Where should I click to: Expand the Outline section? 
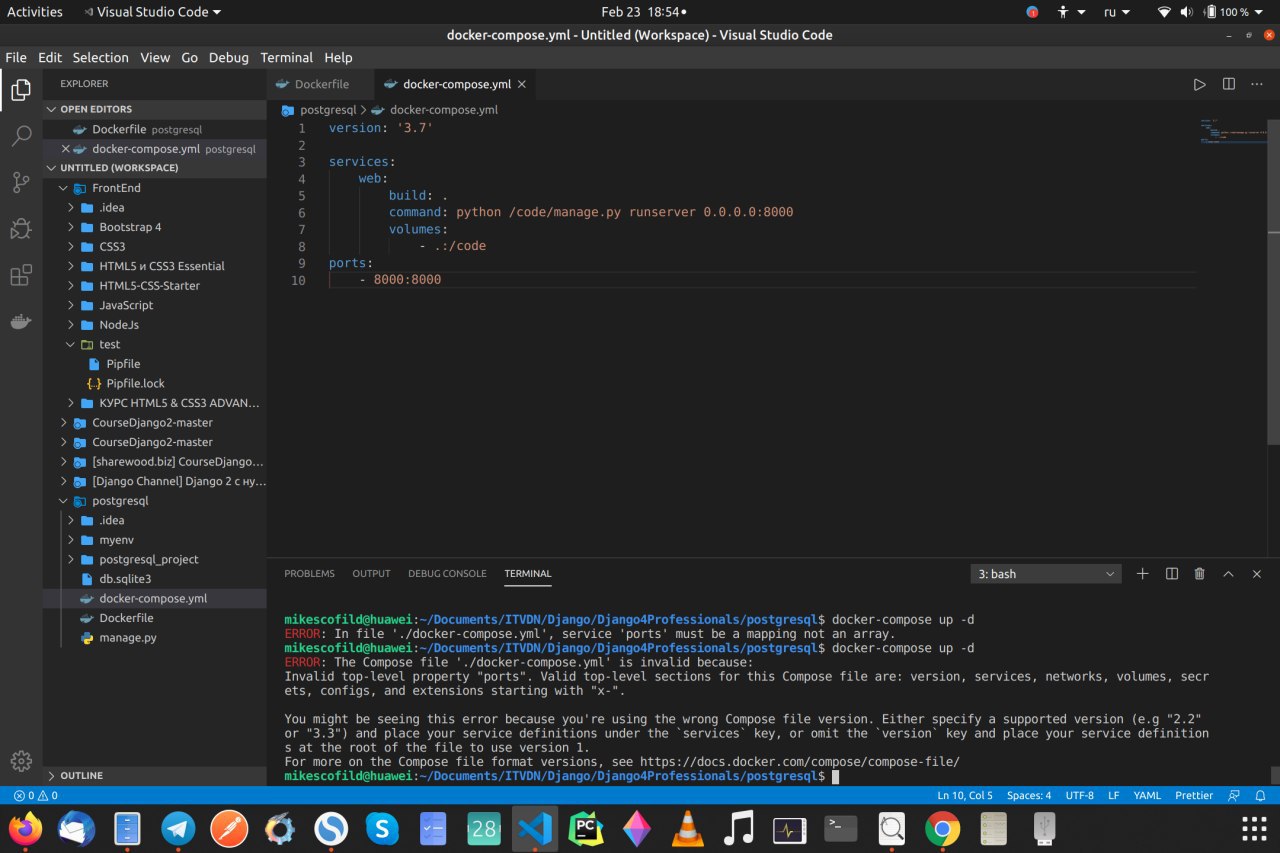point(155,775)
